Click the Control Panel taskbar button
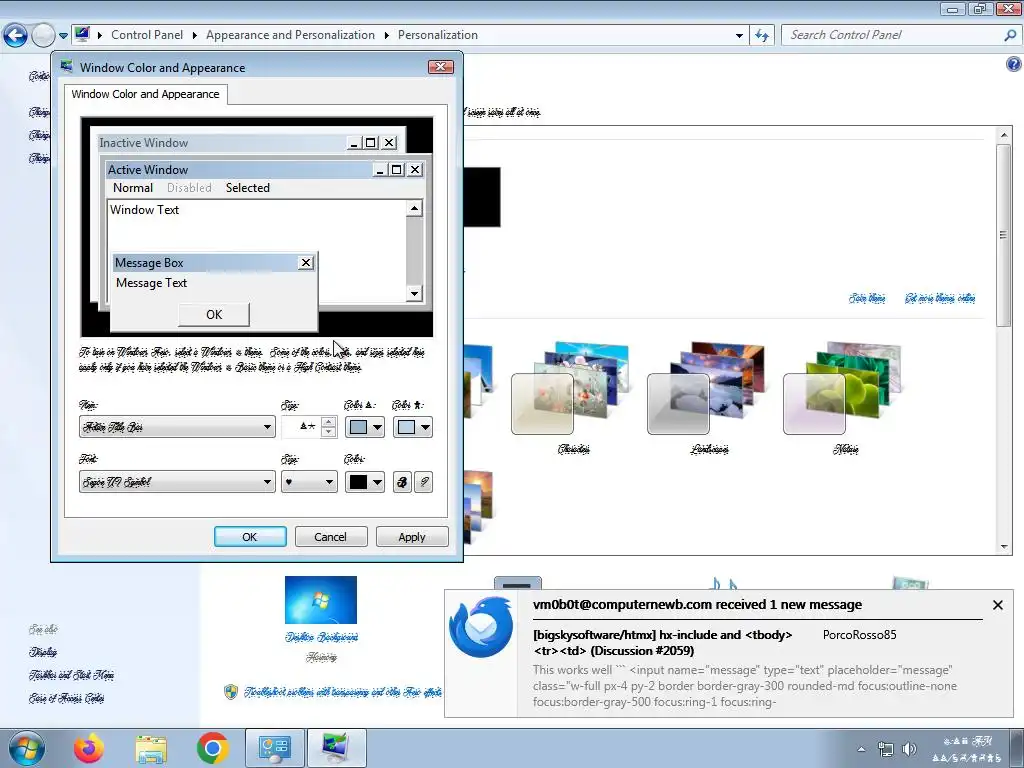 (x=274, y=748)
